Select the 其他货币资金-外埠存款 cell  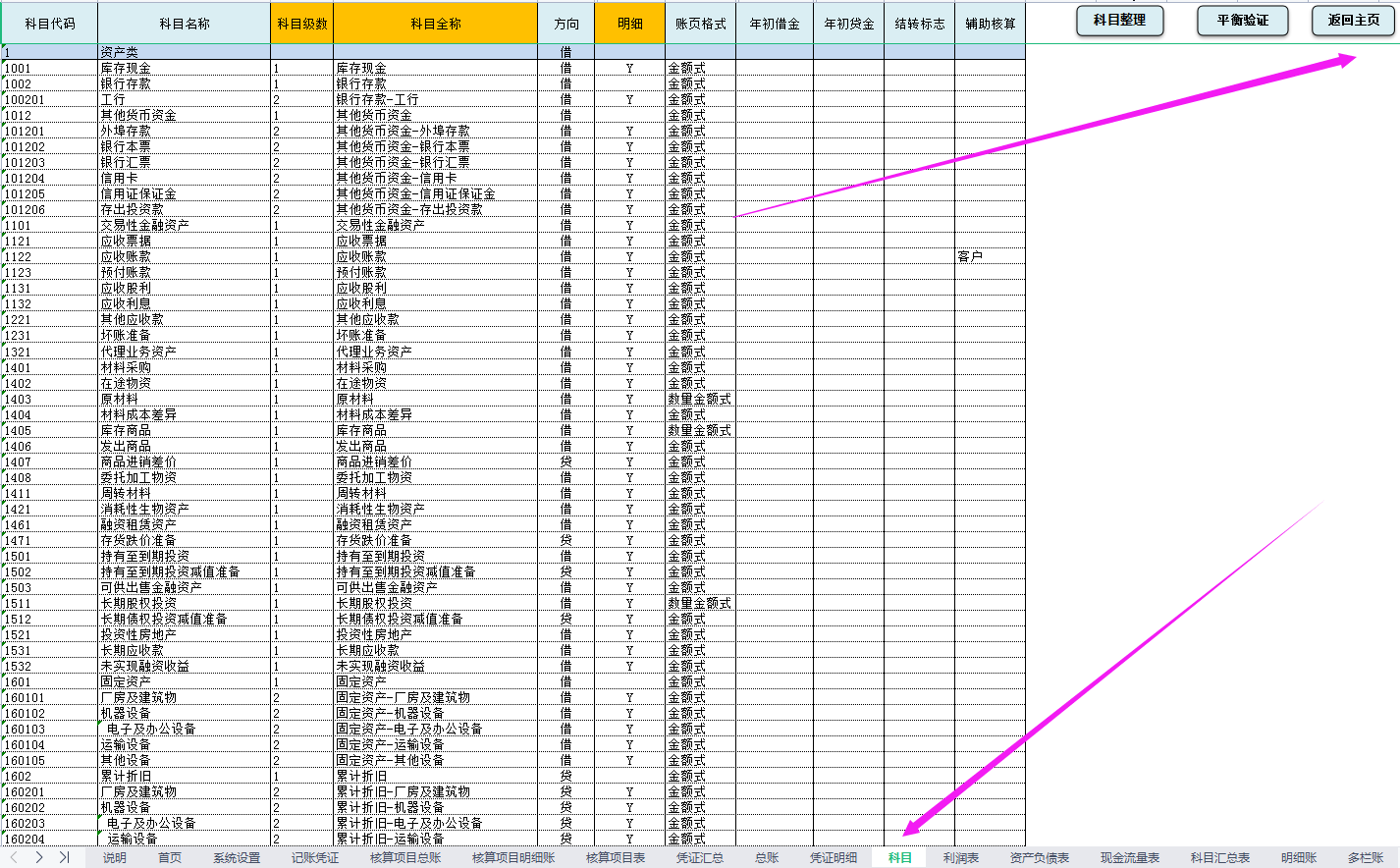436,132
